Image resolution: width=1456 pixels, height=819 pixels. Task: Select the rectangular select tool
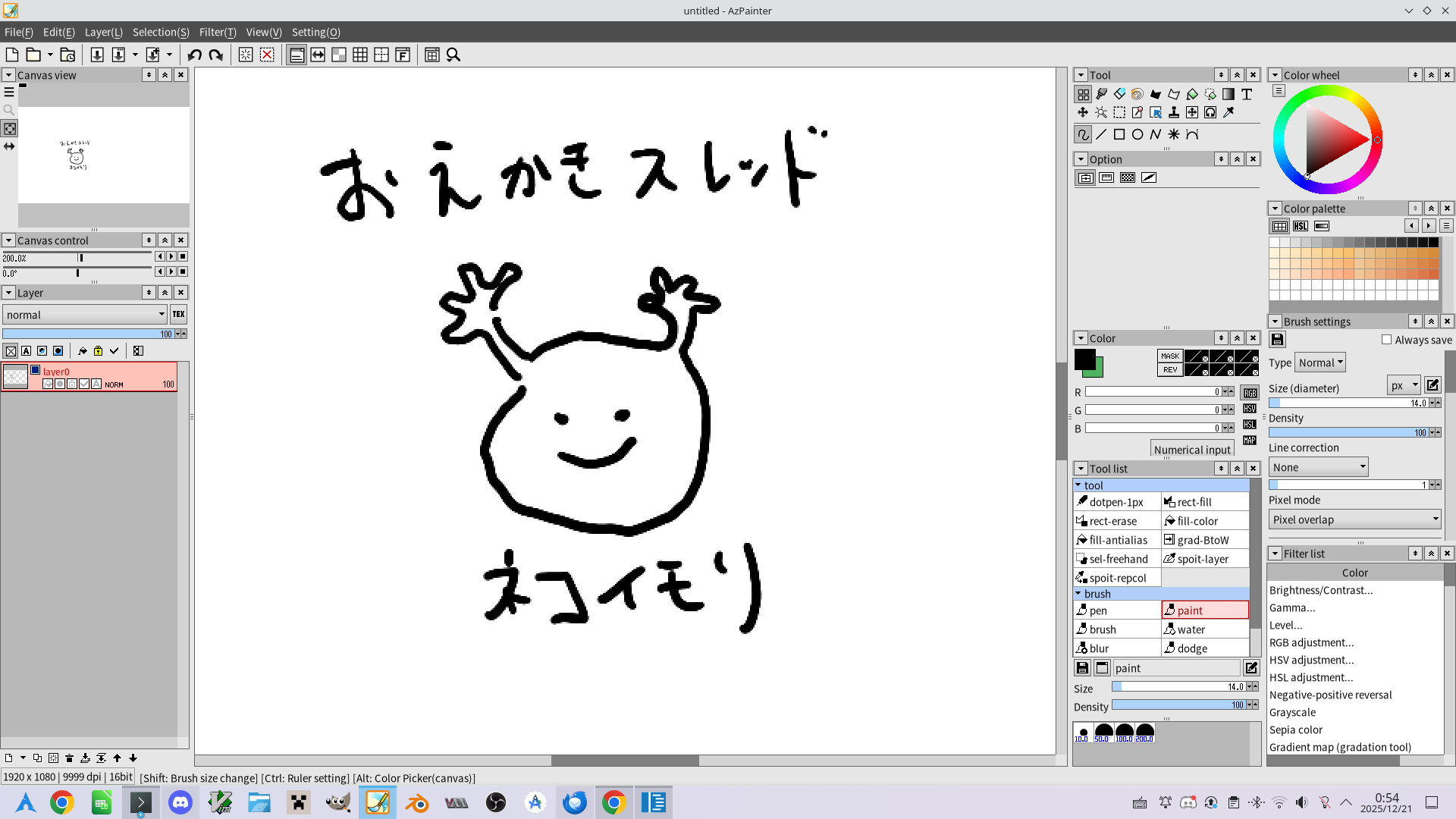click(1119, 112)
